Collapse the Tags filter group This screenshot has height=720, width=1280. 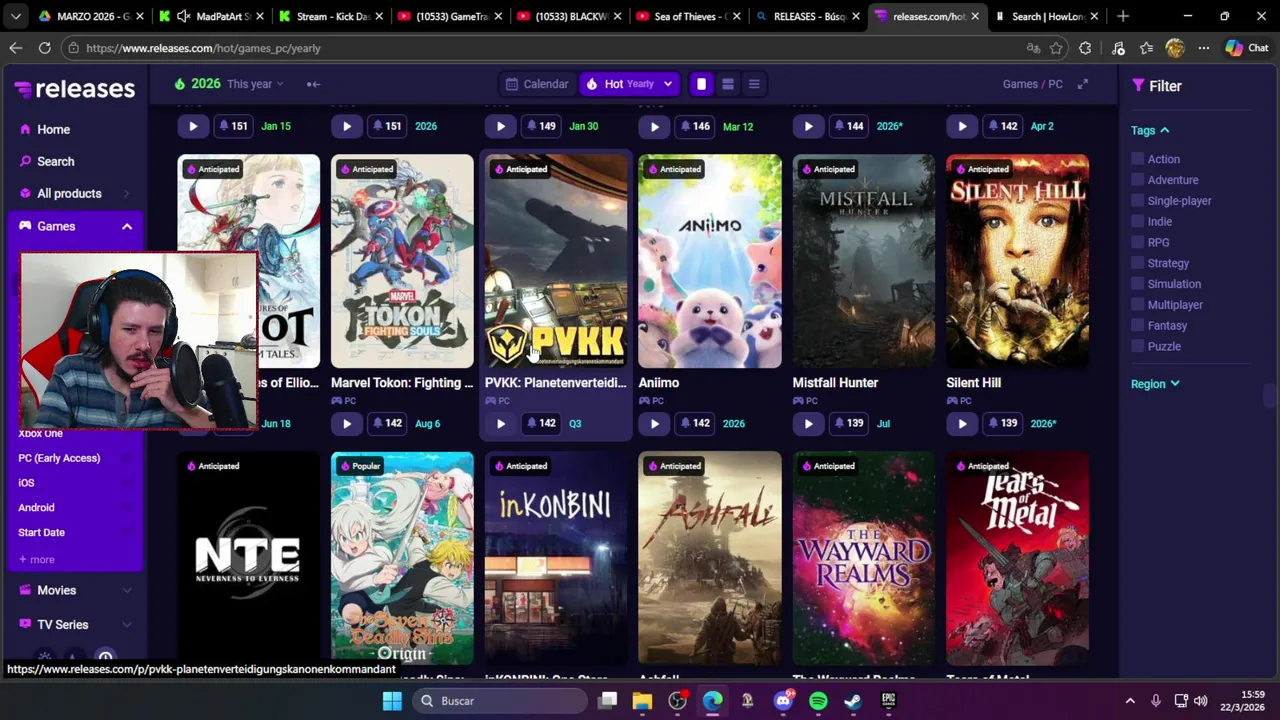tap(1150, 130)
